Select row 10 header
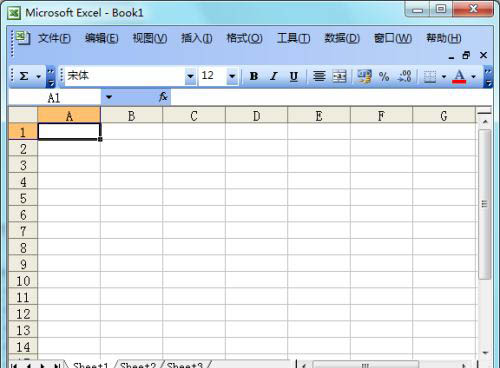Viewport: 500px width, 368px height. pyautogui.click(x=23, y=281)
